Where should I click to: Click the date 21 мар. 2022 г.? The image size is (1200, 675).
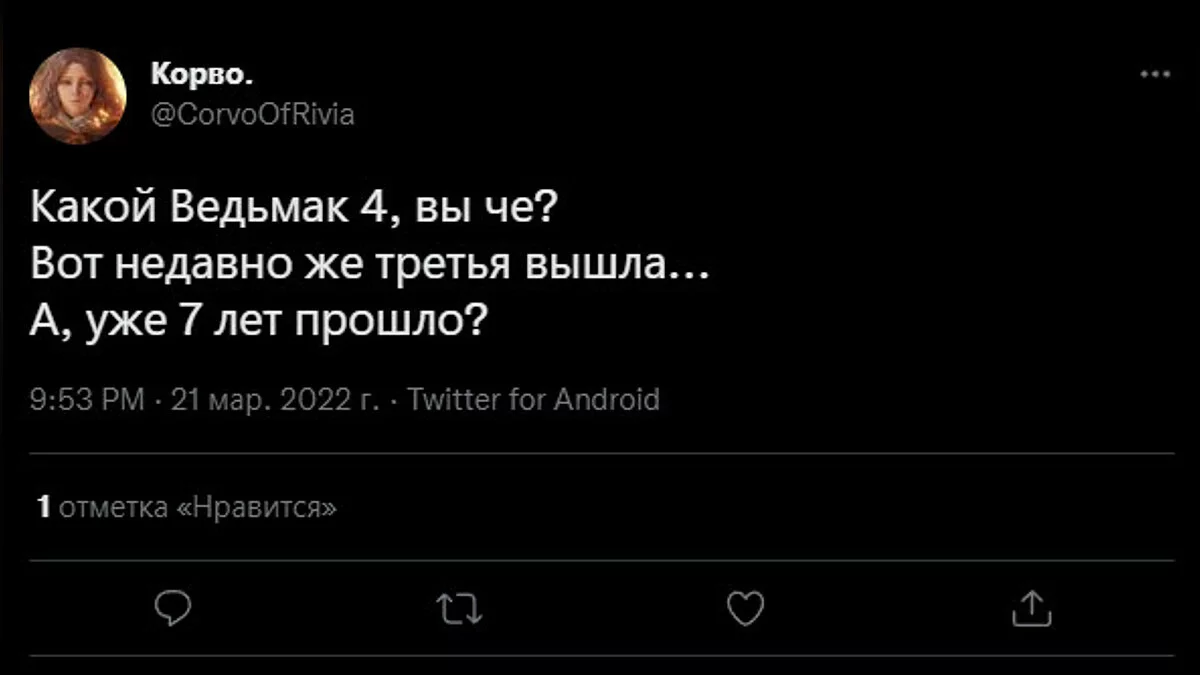coord(275,401)
